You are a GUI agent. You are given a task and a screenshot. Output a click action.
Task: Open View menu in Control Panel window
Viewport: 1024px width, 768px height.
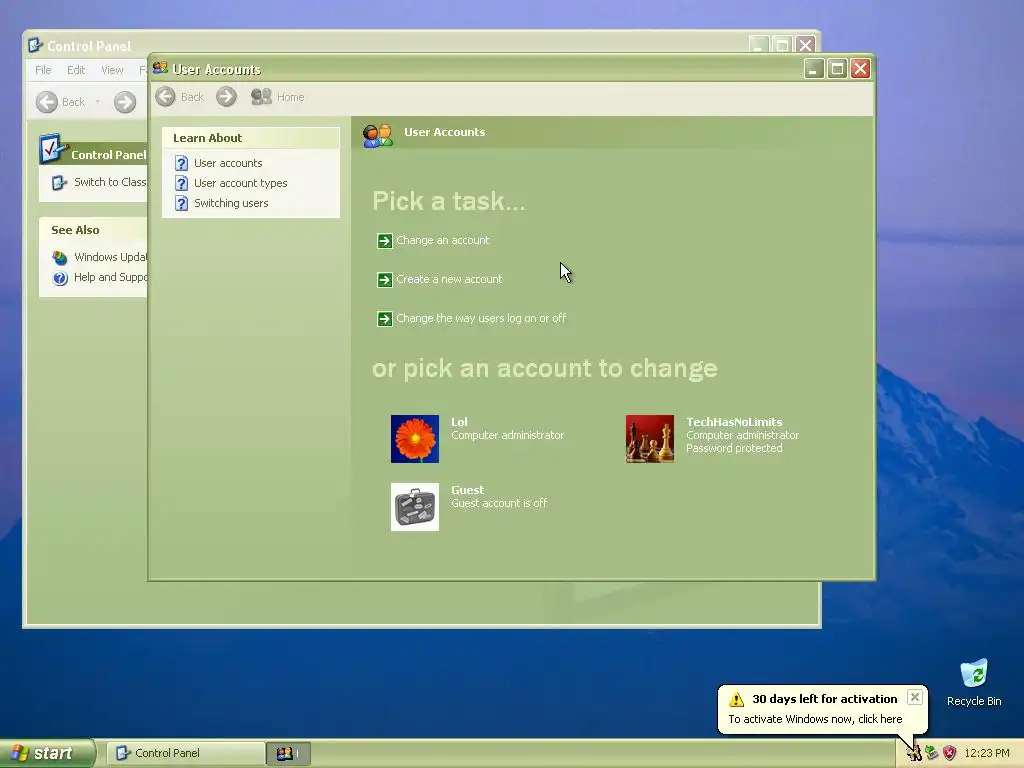click(112, 70)
